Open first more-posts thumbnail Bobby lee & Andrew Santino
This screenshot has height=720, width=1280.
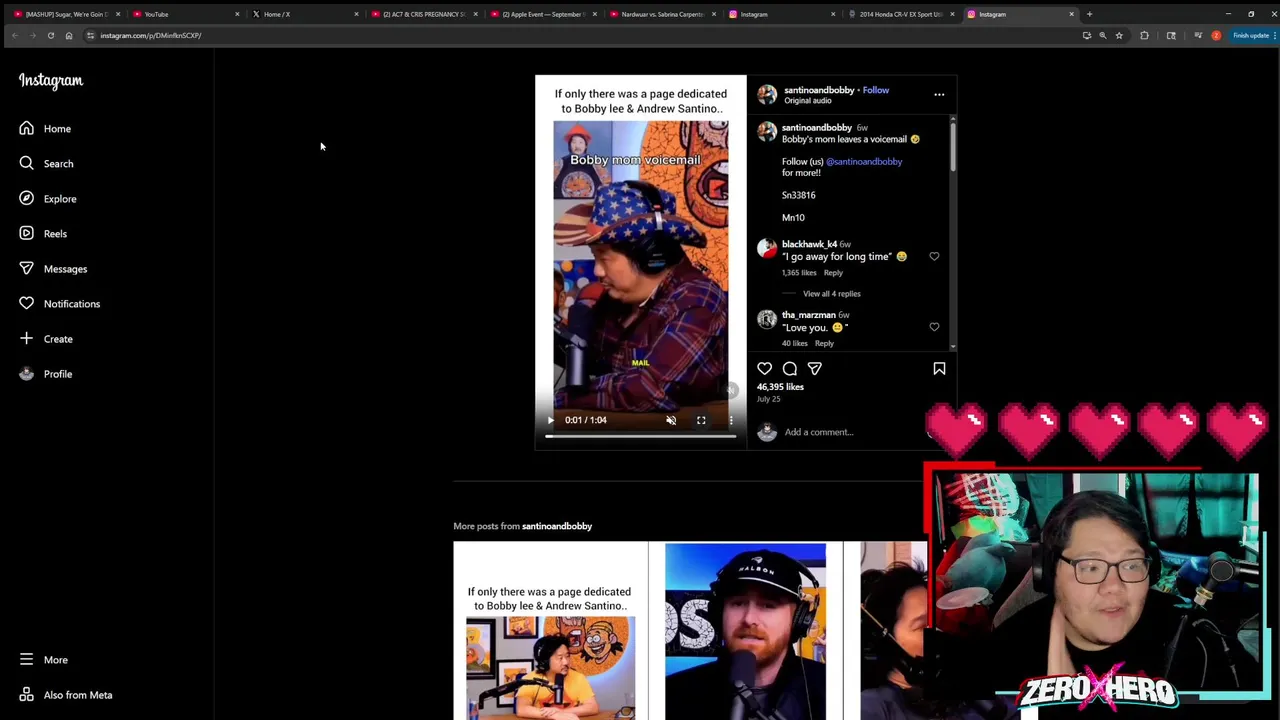coord(550,631)
